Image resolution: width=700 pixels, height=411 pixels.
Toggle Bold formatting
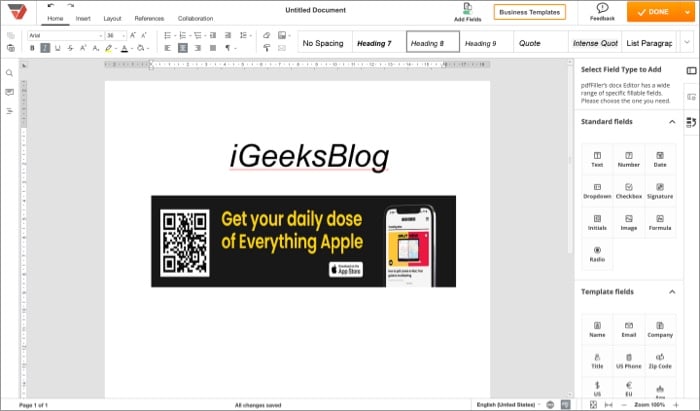click(32, 48)
